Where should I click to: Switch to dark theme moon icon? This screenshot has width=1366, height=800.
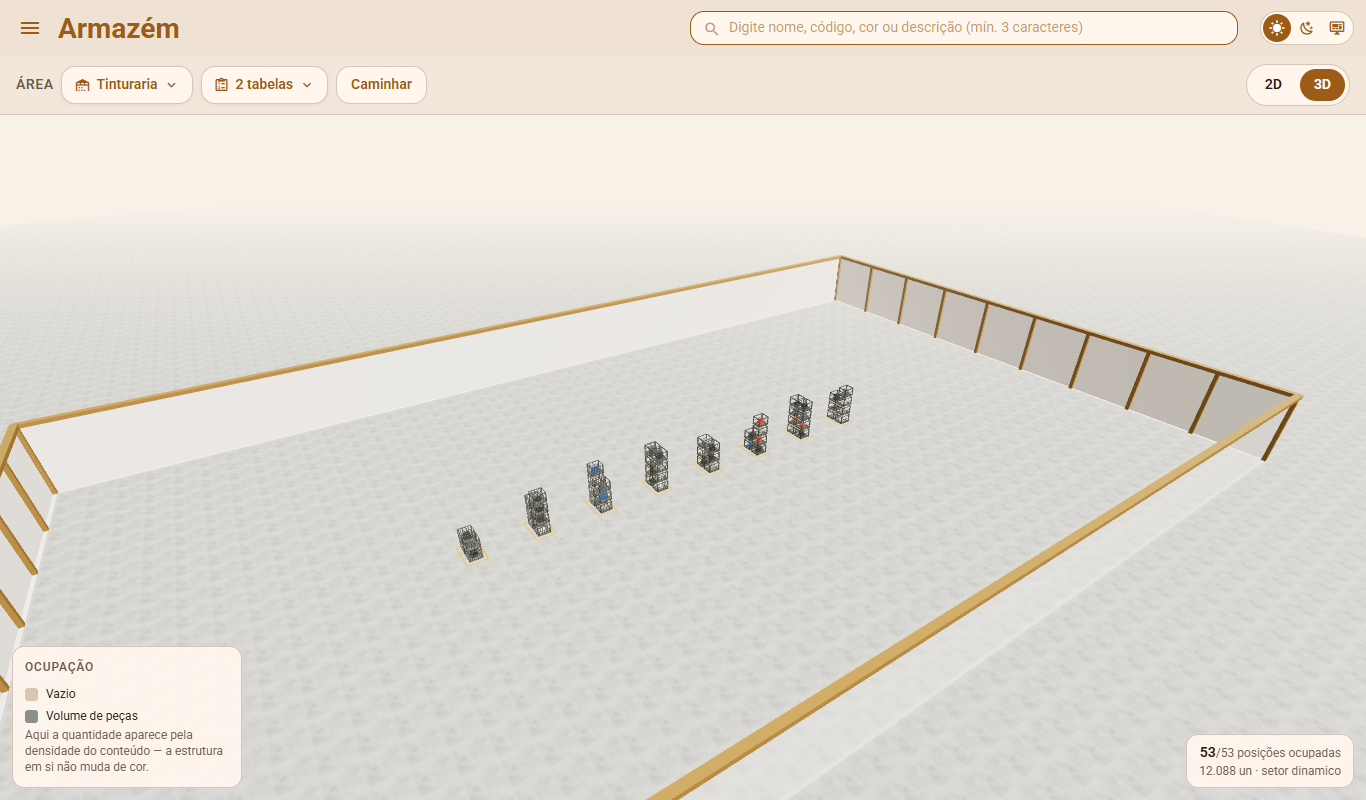(x=1307, y=28)
